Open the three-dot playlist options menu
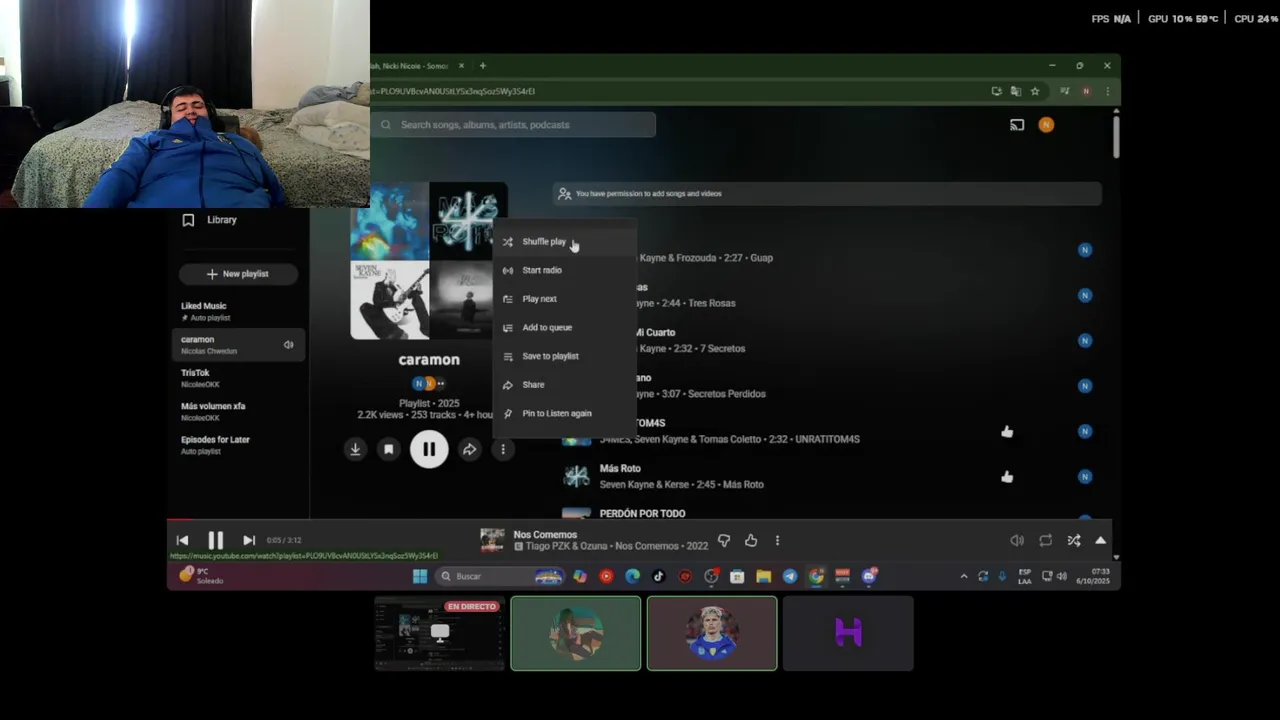Image resolution: width=1280 pixels, height=720 pixels. pyautogui.click(x=503, y=449)
